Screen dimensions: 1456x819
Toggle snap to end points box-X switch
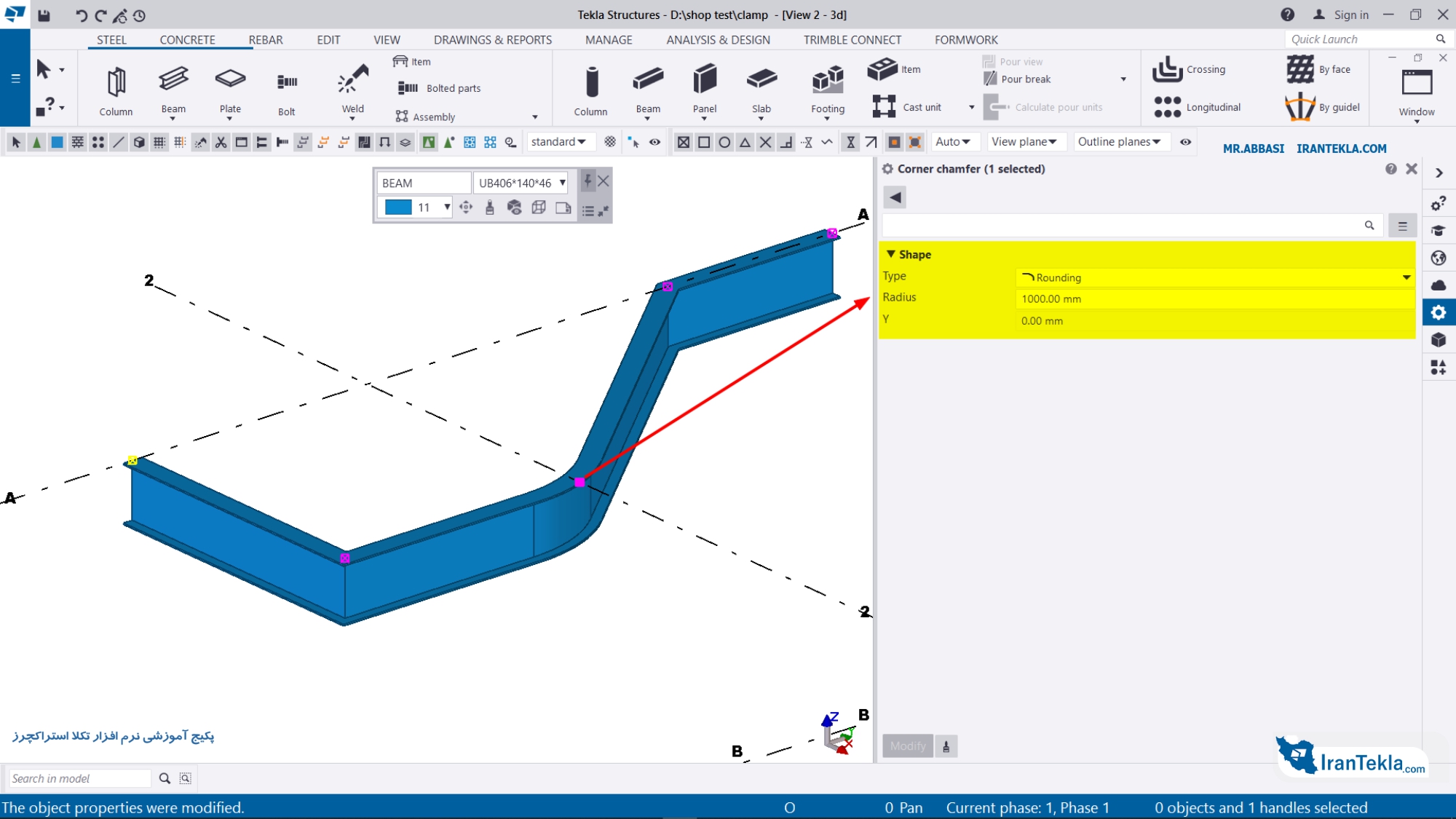click(x=684, y=142)
